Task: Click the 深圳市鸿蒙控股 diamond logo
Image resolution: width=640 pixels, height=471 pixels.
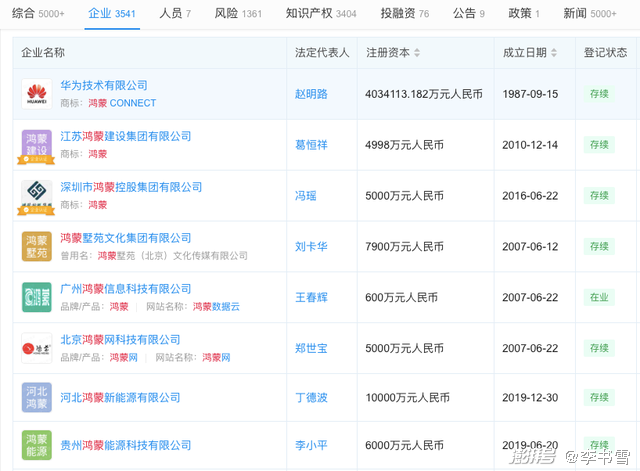Action: (x=37, y=196)
